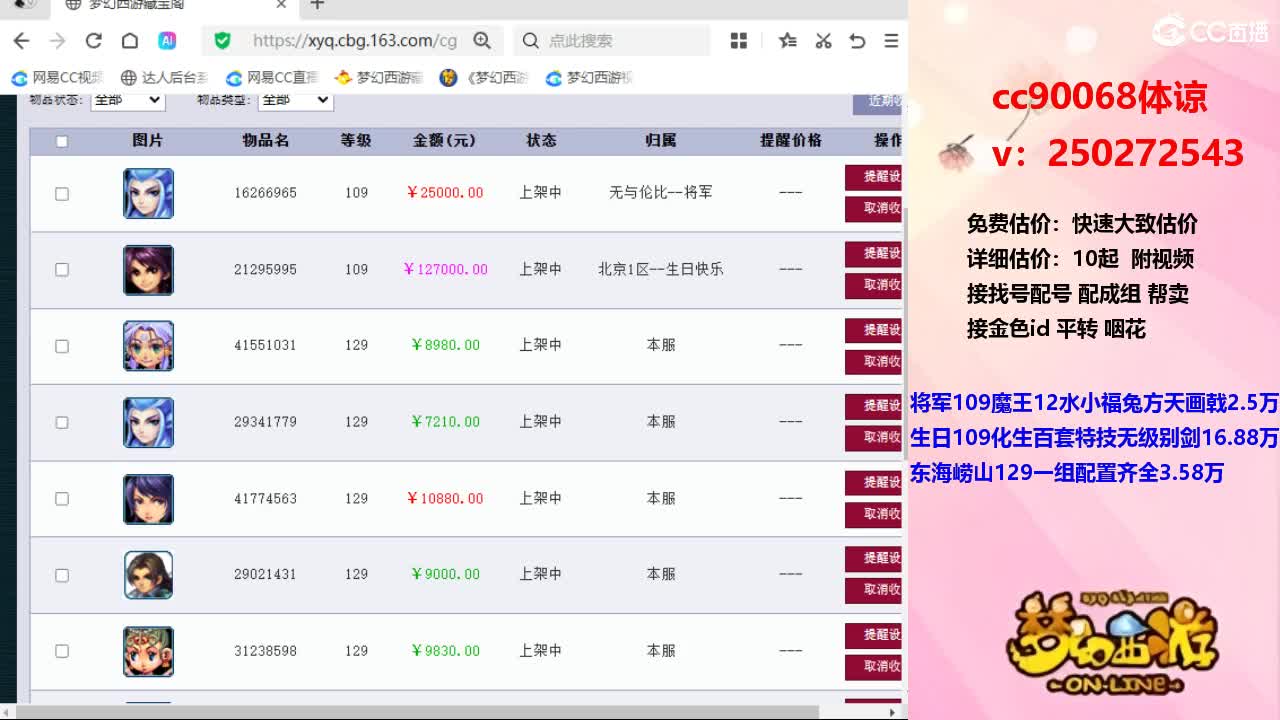
Task: Check the box for item 16266965
Action: pyautogui.click(x=61, y=193)
